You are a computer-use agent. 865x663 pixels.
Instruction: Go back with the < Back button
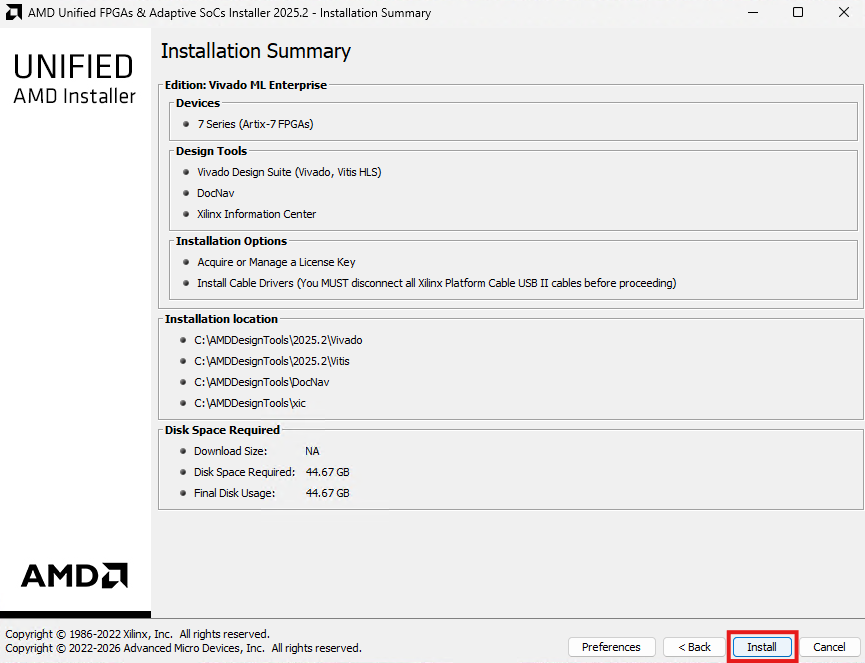pyautogui.click(x=694, y=647)
